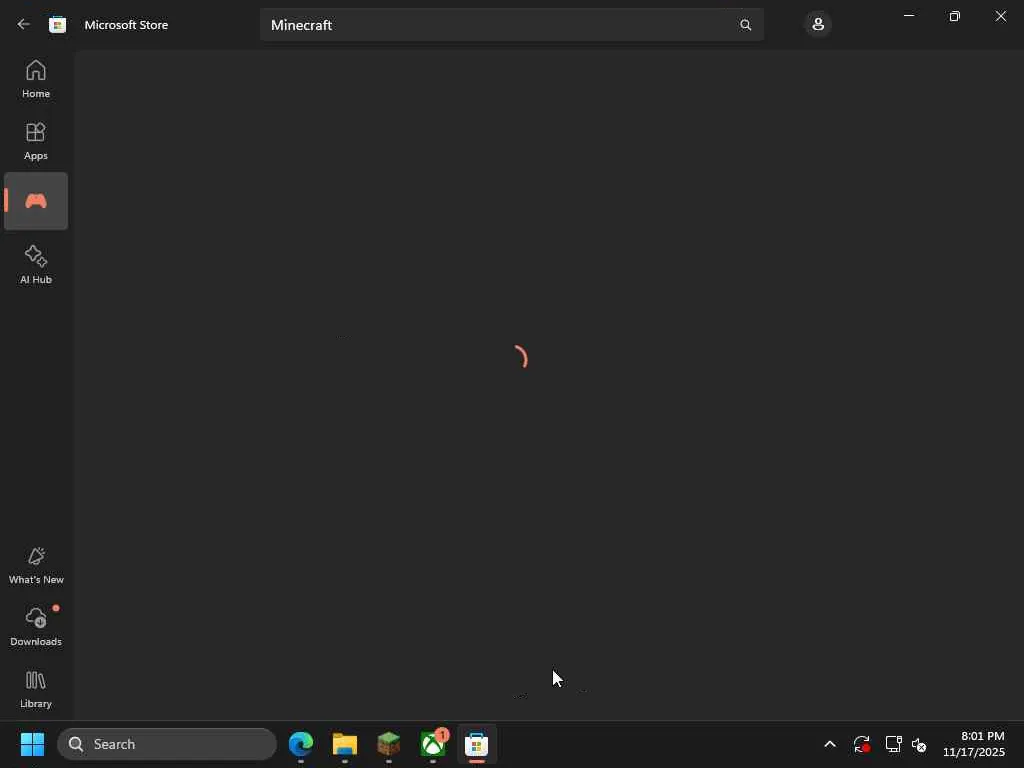Open the Windows Start menu

point(32,744)
